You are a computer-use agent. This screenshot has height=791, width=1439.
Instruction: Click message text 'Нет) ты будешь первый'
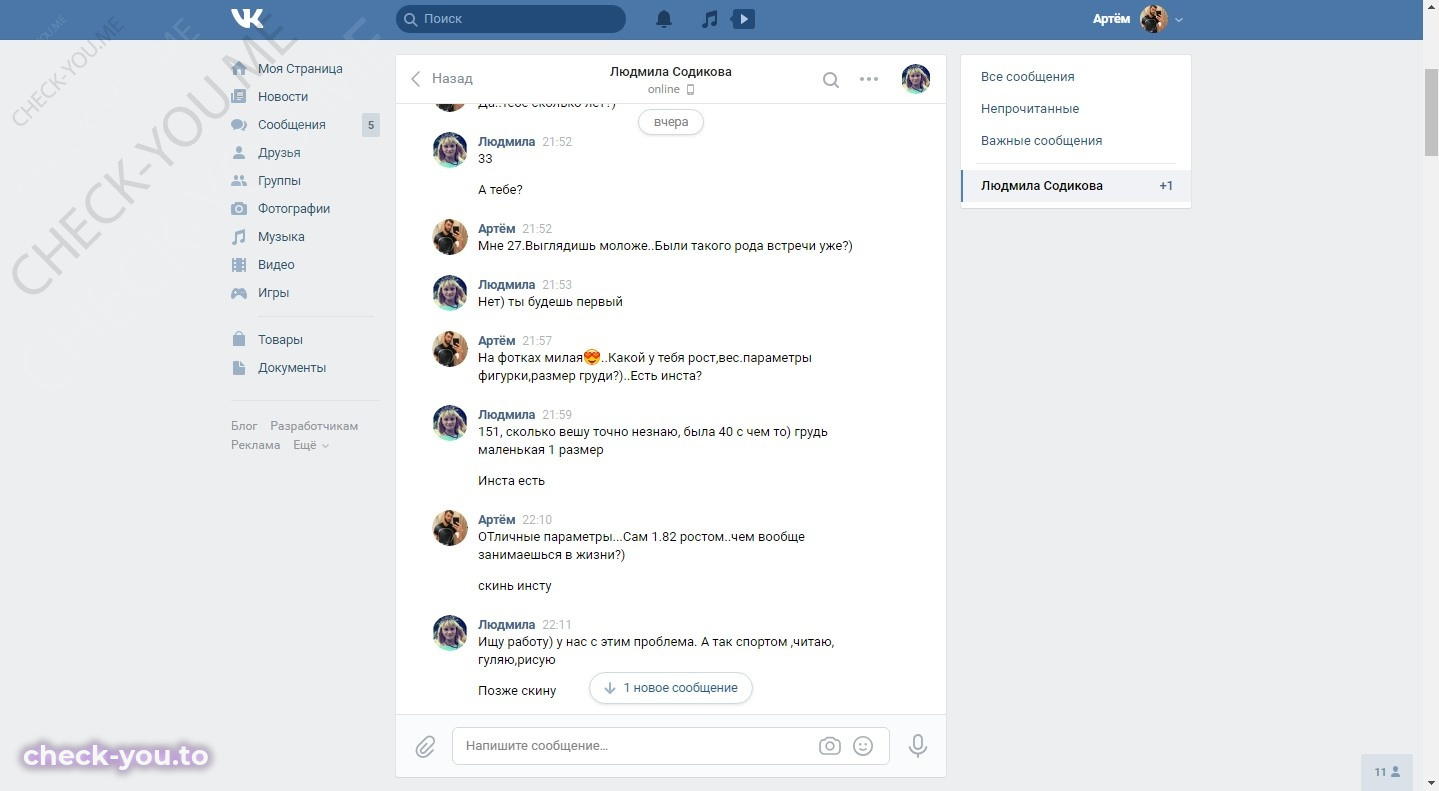tap(550, 302)
